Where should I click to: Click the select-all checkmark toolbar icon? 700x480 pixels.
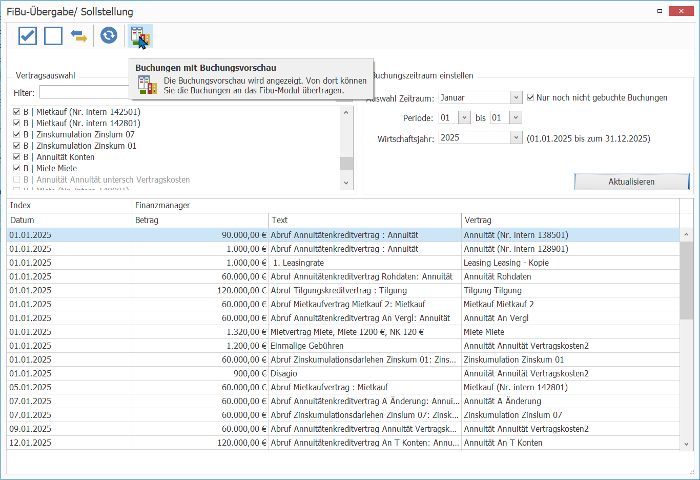[x=28, y=36]
